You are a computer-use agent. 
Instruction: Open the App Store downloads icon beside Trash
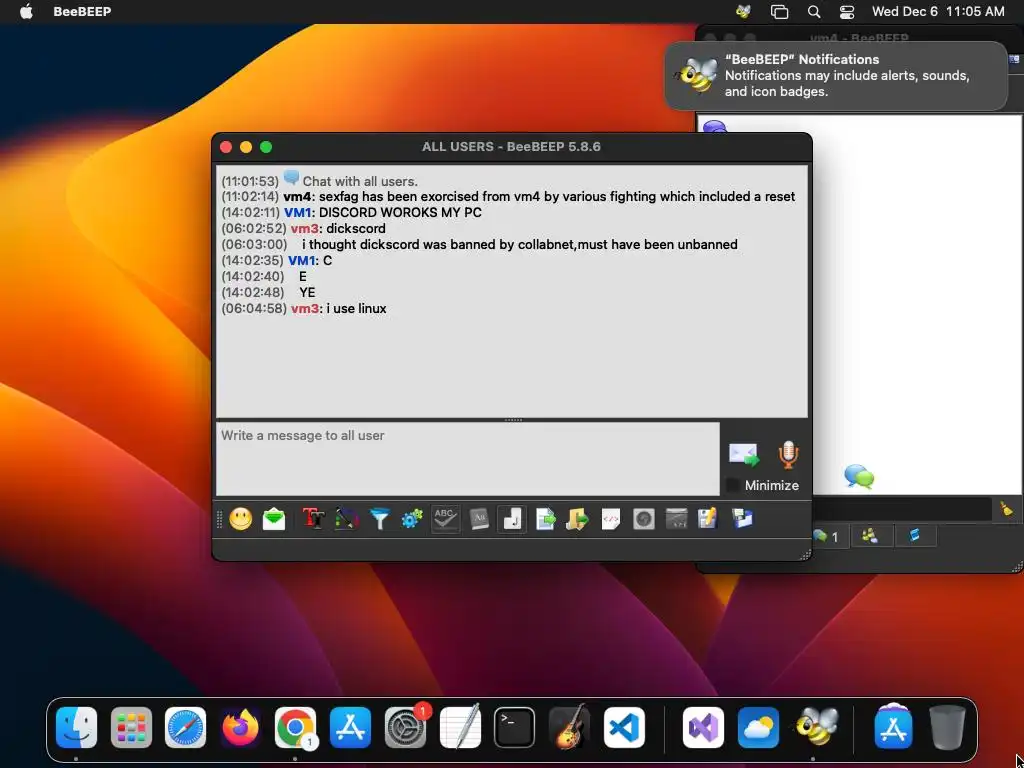click(893, 726)
